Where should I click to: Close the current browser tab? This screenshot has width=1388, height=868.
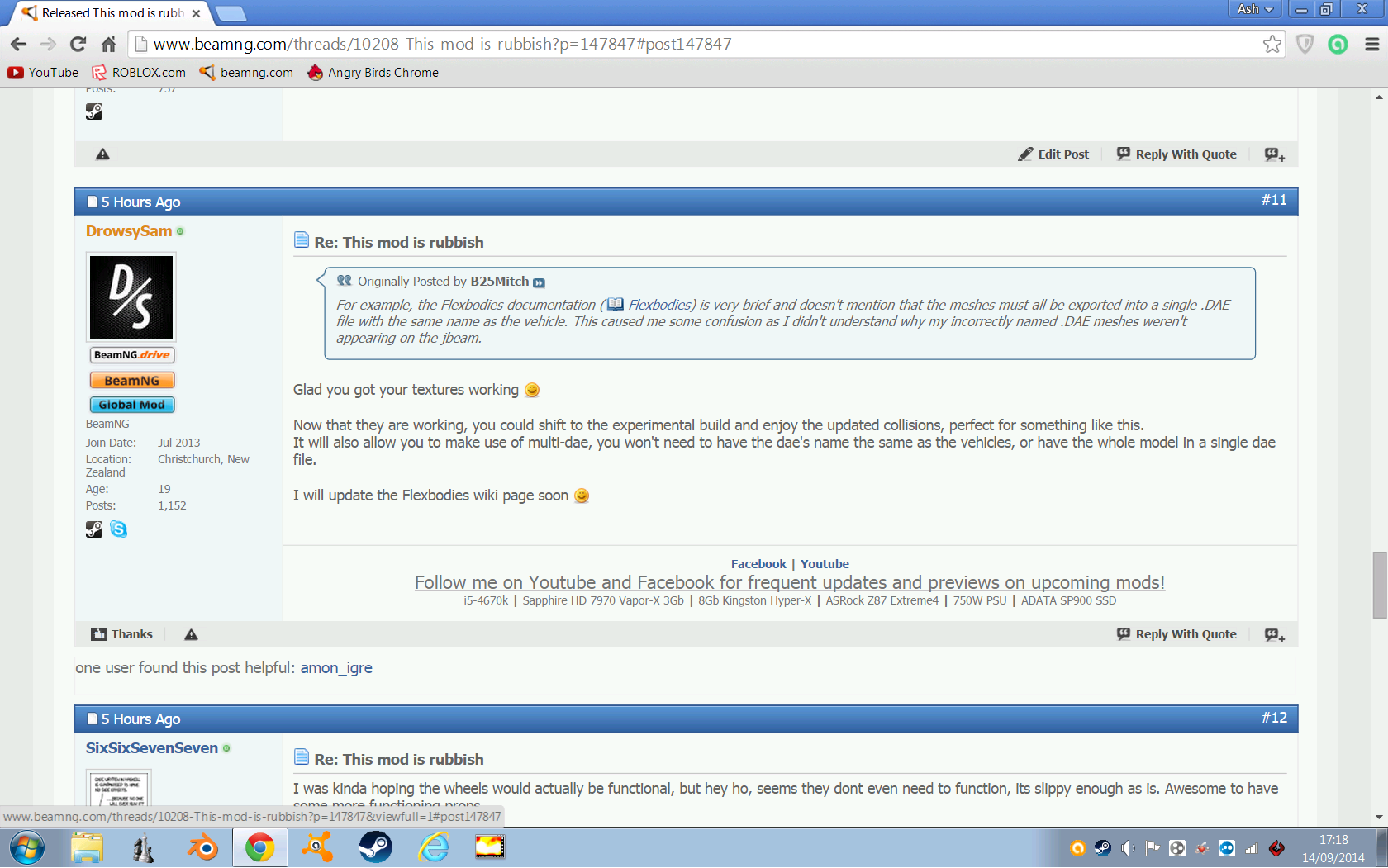tap(196, 13)
